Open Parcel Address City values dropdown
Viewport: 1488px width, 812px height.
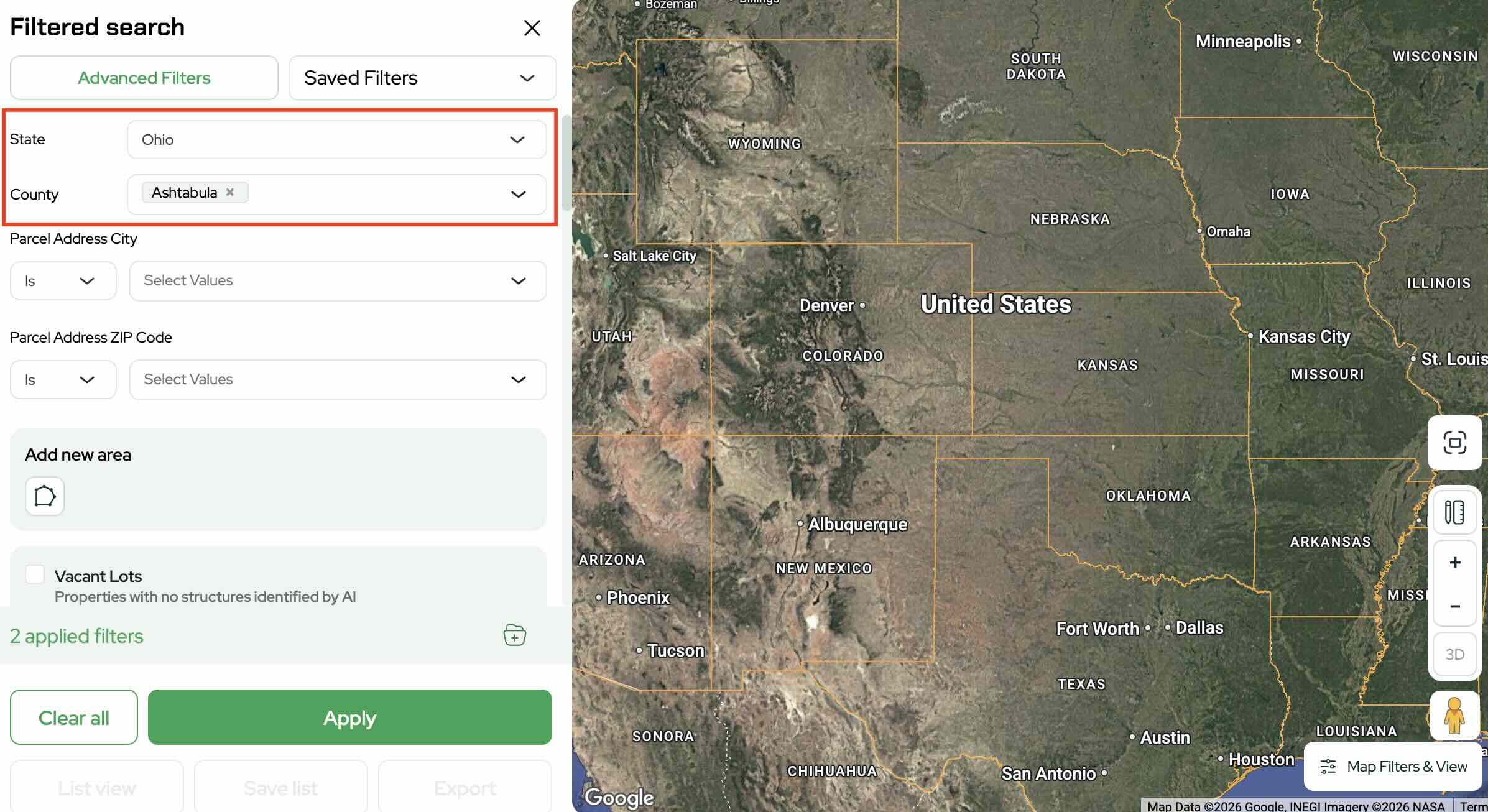click(x=338, y=280)
